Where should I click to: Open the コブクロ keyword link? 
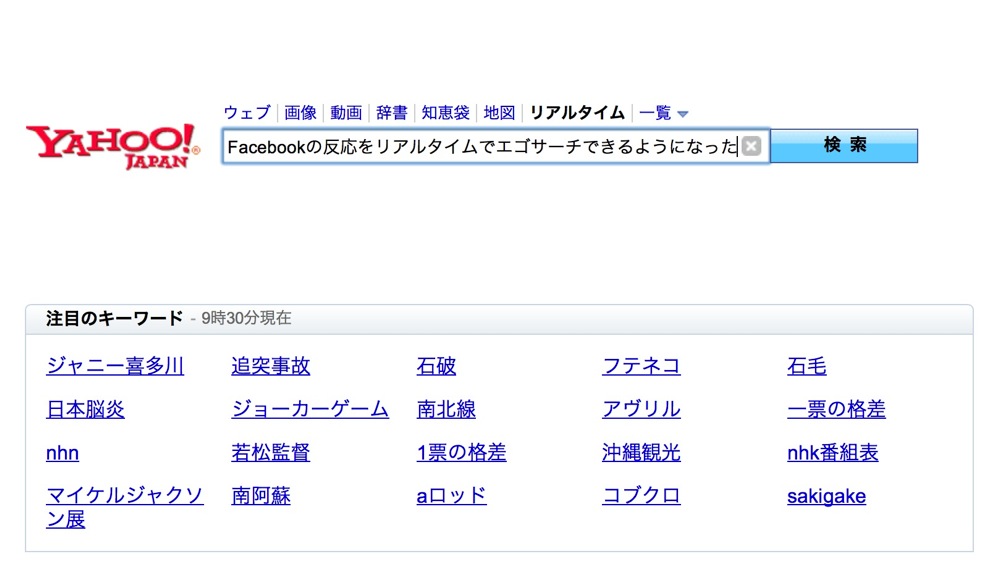pos(641,496)
